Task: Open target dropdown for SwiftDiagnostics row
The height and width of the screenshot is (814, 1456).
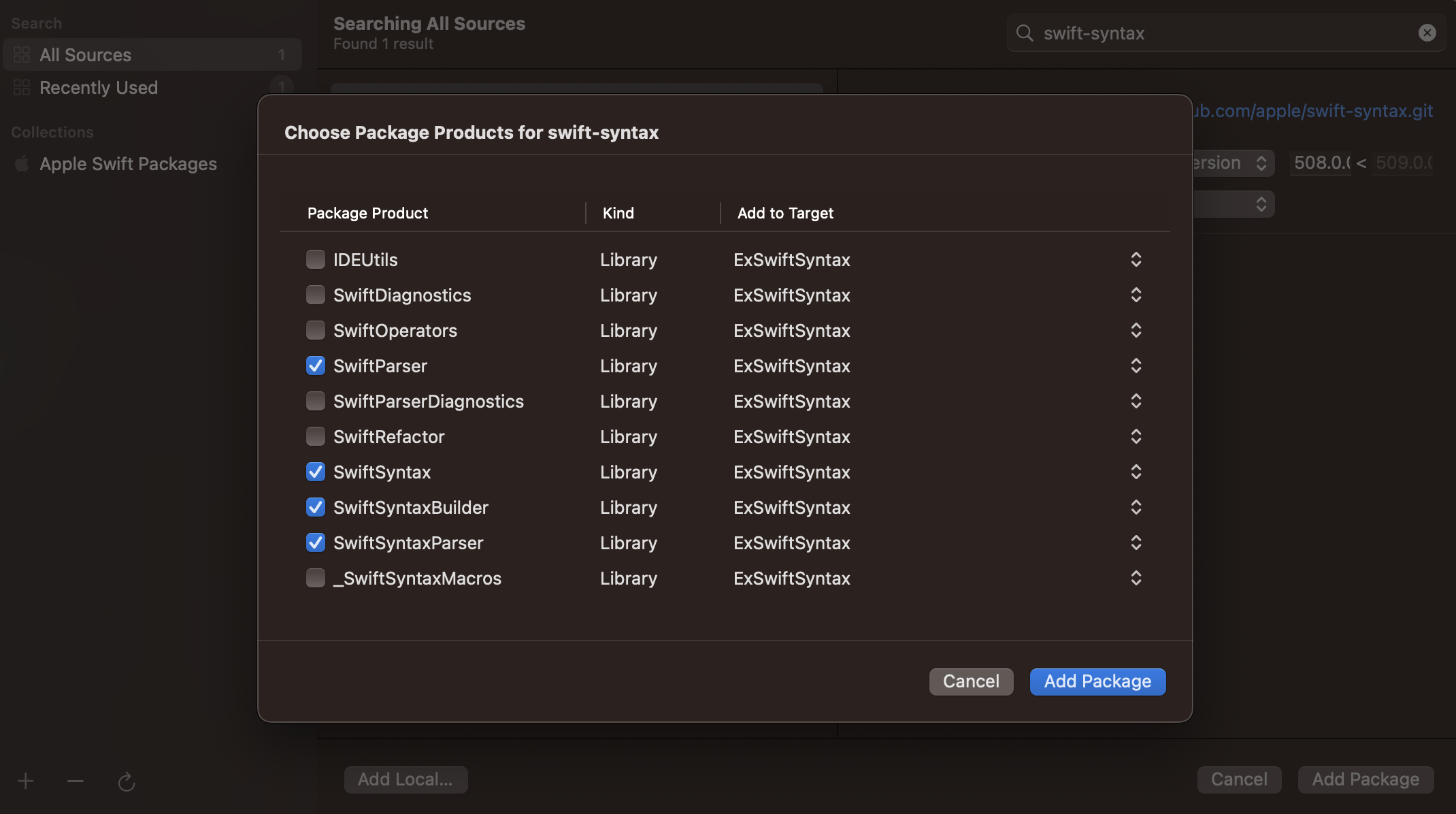Action: (1136, 295)
